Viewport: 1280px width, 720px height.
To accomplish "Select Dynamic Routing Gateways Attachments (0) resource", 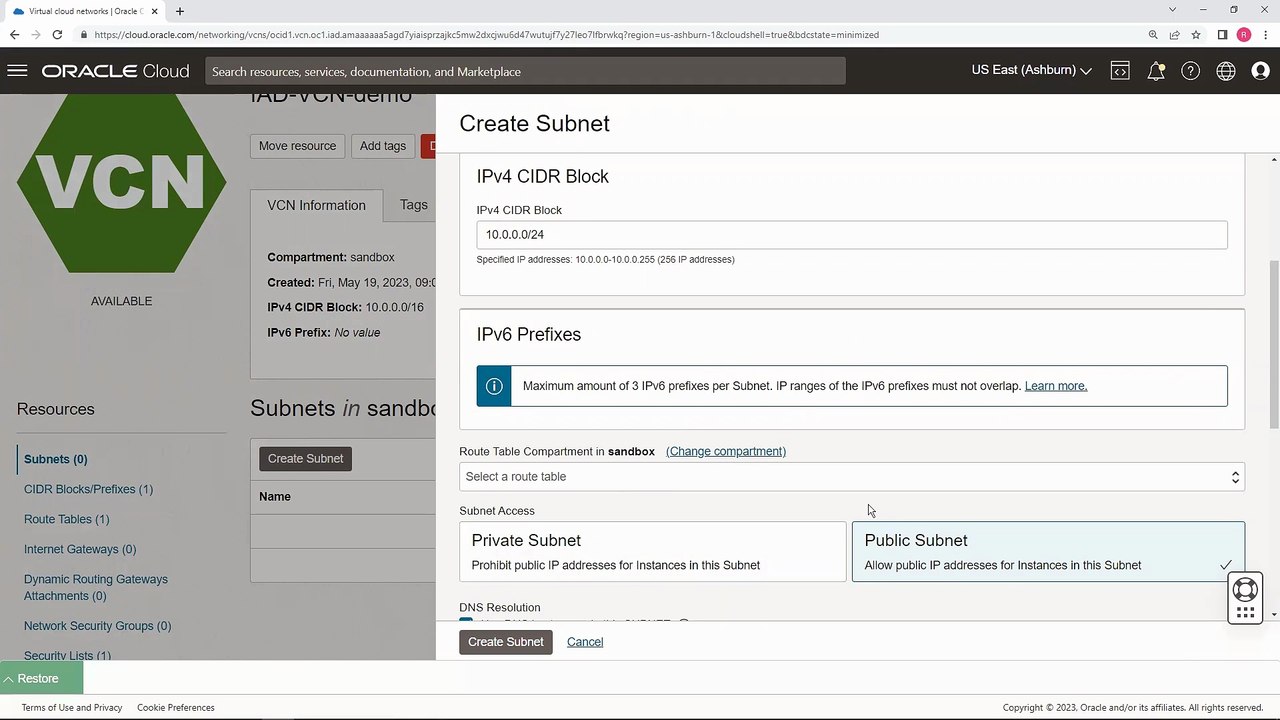I will (x=96, y=587).
